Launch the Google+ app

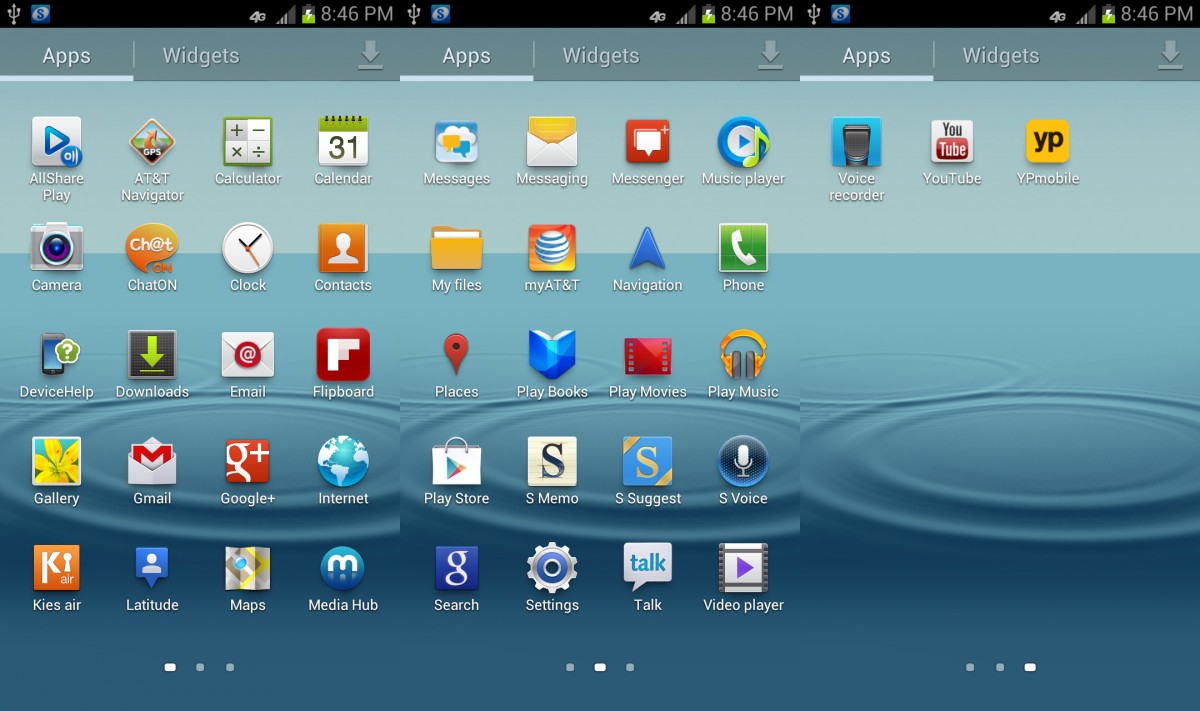(x=248, y=461)
